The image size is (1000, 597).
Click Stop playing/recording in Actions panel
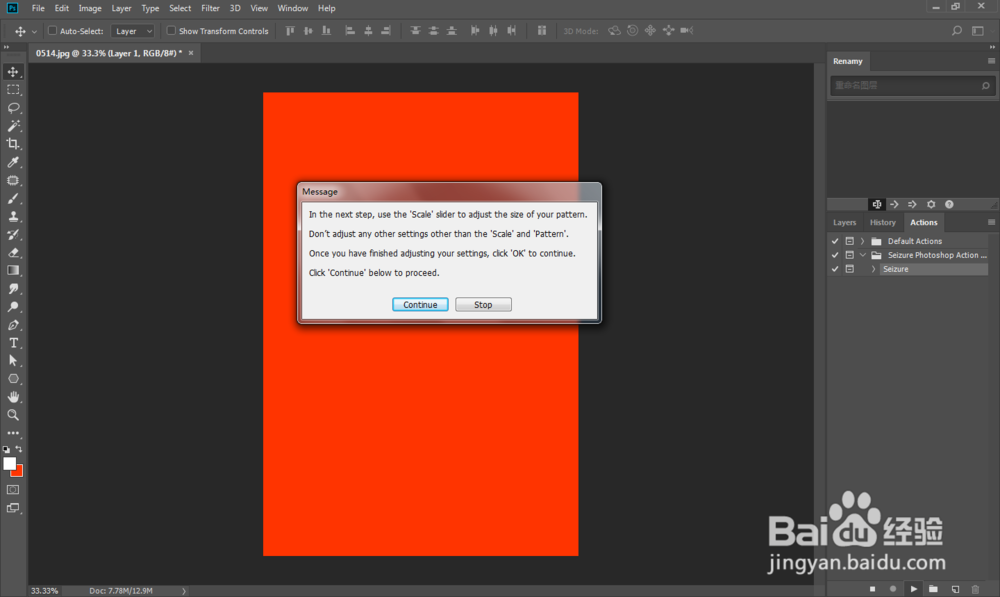coord(872,589)
